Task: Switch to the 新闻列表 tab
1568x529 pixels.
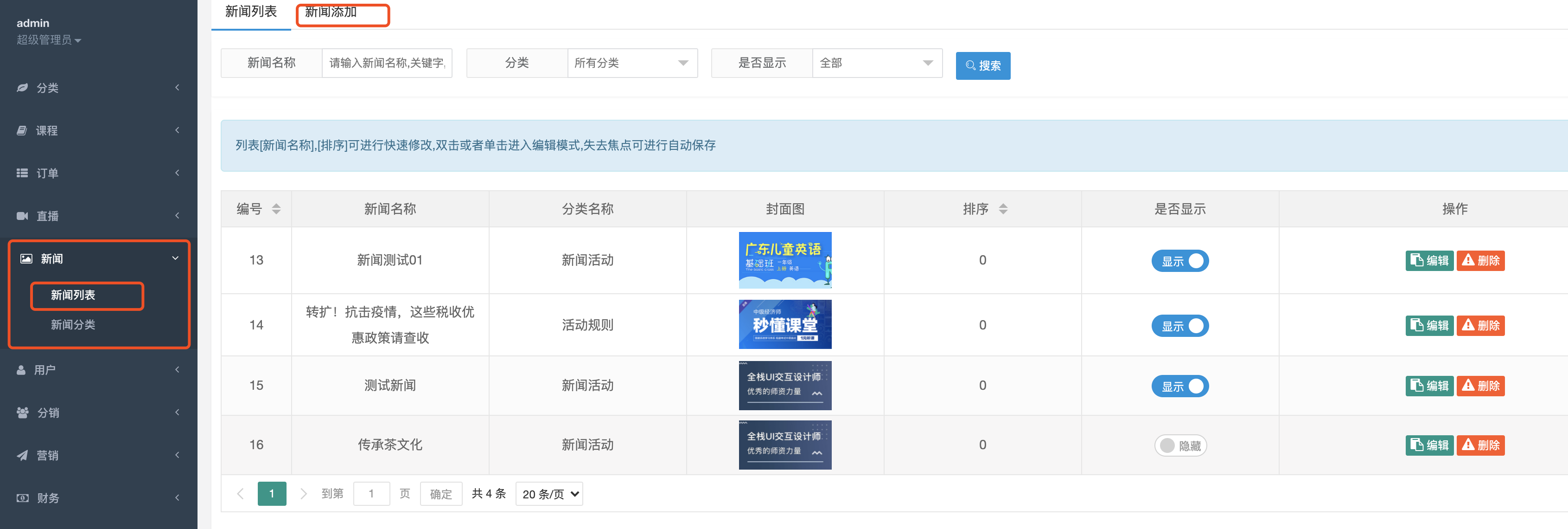Action: click(251, 12)
